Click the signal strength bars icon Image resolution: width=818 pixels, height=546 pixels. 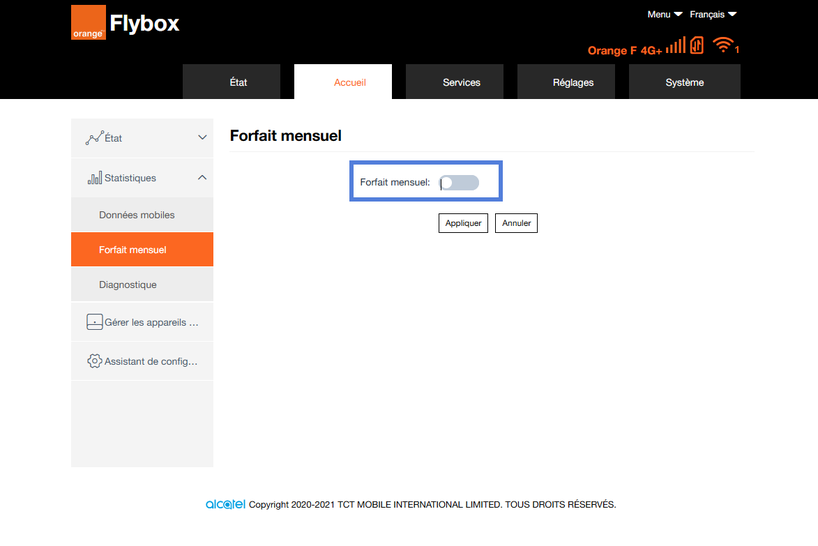[676, 45]
